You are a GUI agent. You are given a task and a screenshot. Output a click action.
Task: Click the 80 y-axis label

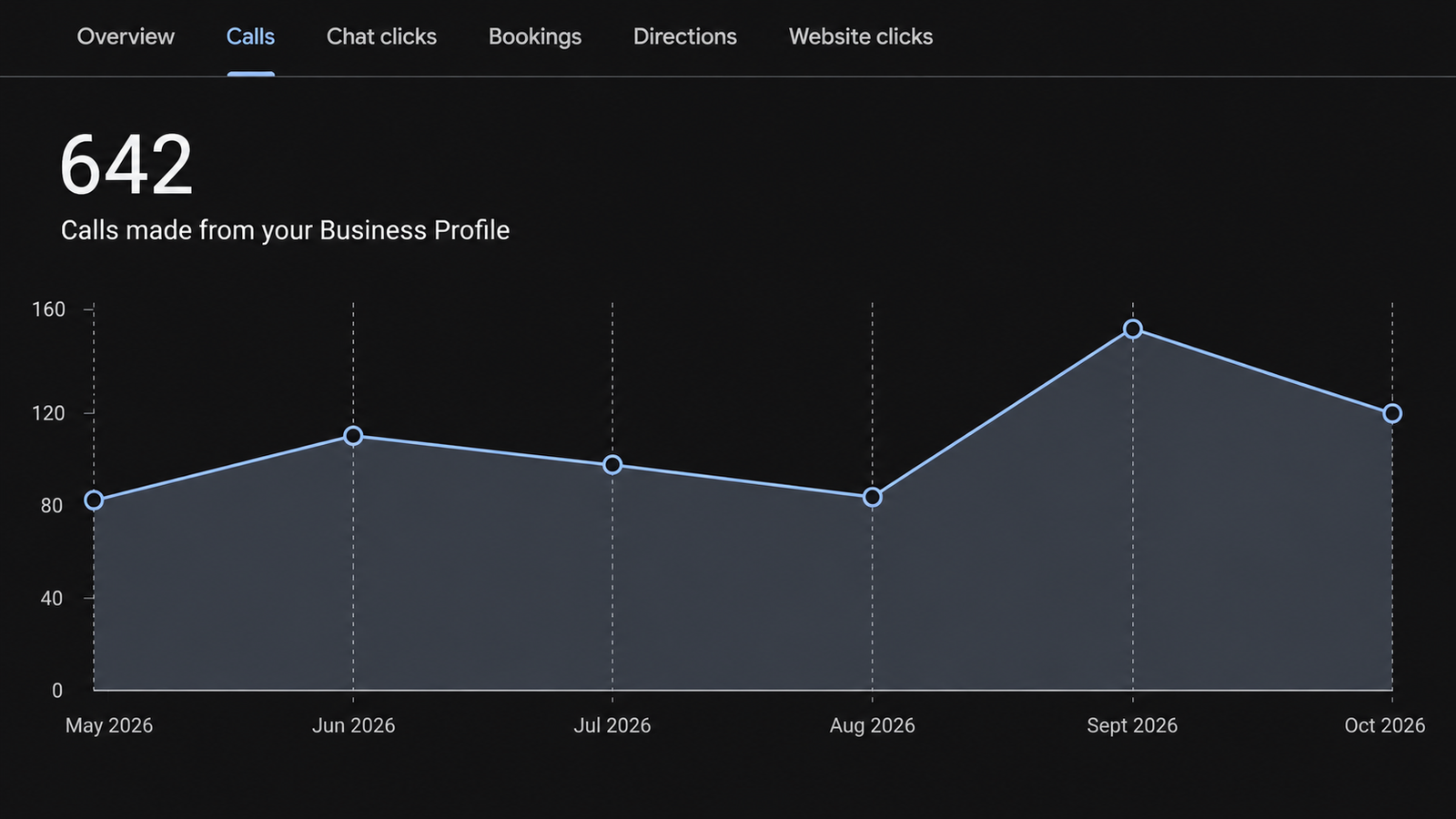[x=52, y=506]
